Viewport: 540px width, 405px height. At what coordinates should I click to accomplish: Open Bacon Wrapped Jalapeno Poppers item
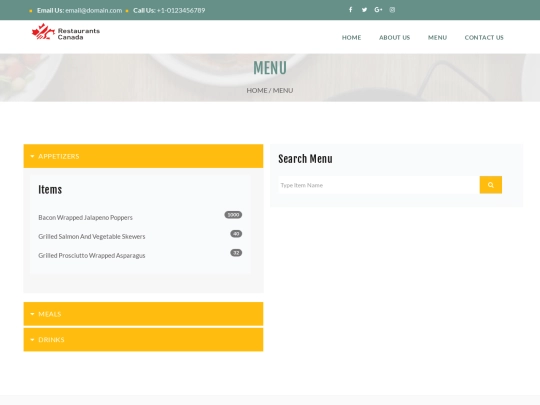(x=85, y=218)
